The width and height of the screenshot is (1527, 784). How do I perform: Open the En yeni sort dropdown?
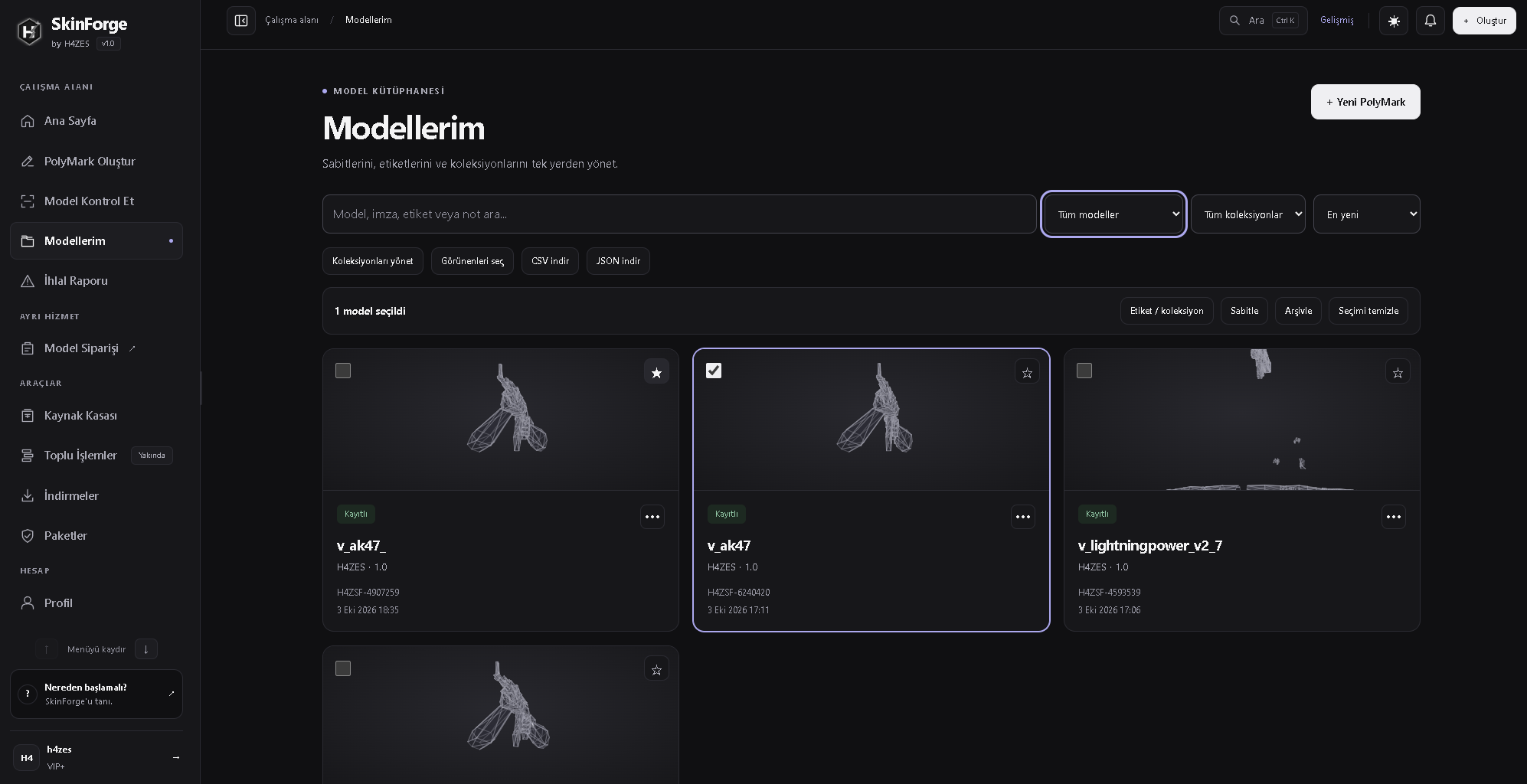[1367, 214]
